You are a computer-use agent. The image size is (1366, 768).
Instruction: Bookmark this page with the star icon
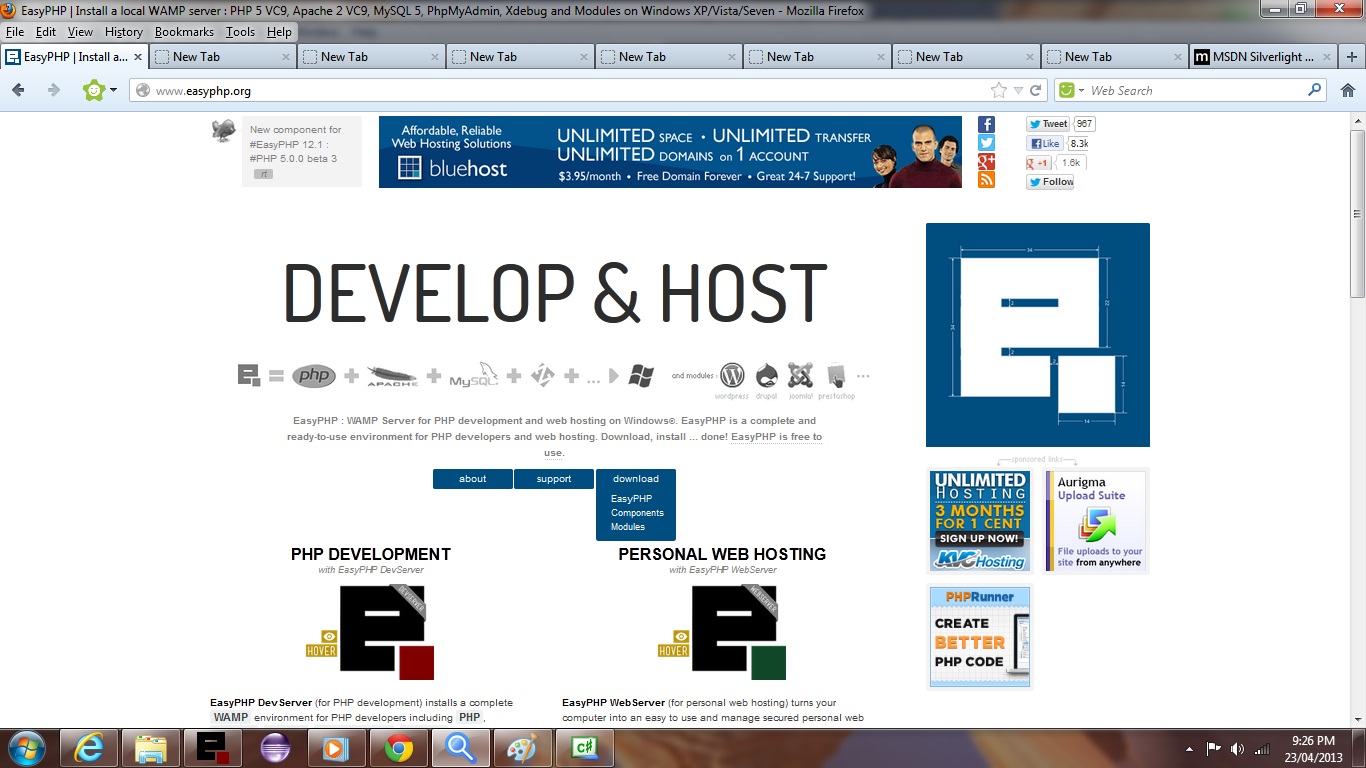[999, 90]
